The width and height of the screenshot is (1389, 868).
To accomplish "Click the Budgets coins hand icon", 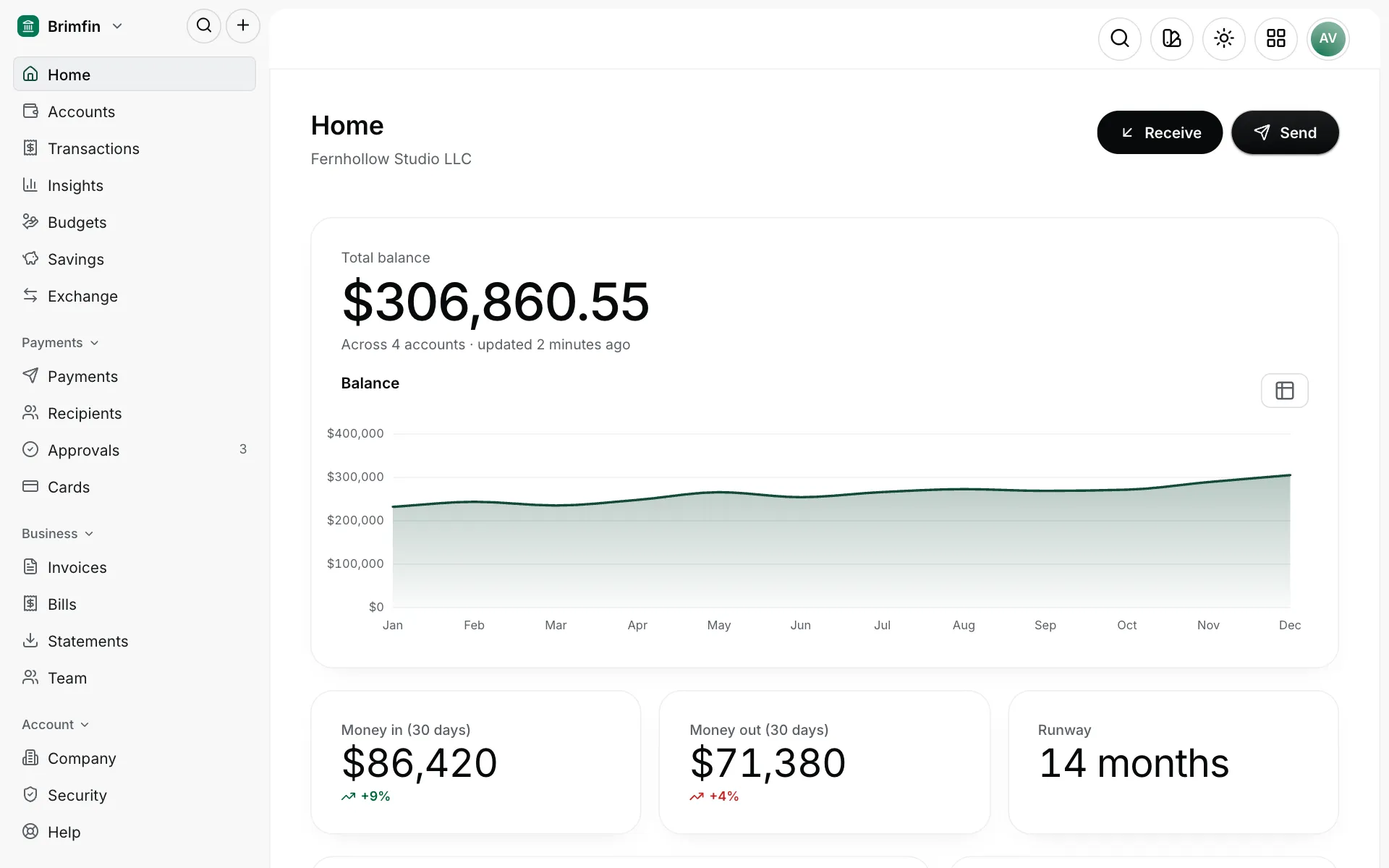I will (x=30, y=221).
